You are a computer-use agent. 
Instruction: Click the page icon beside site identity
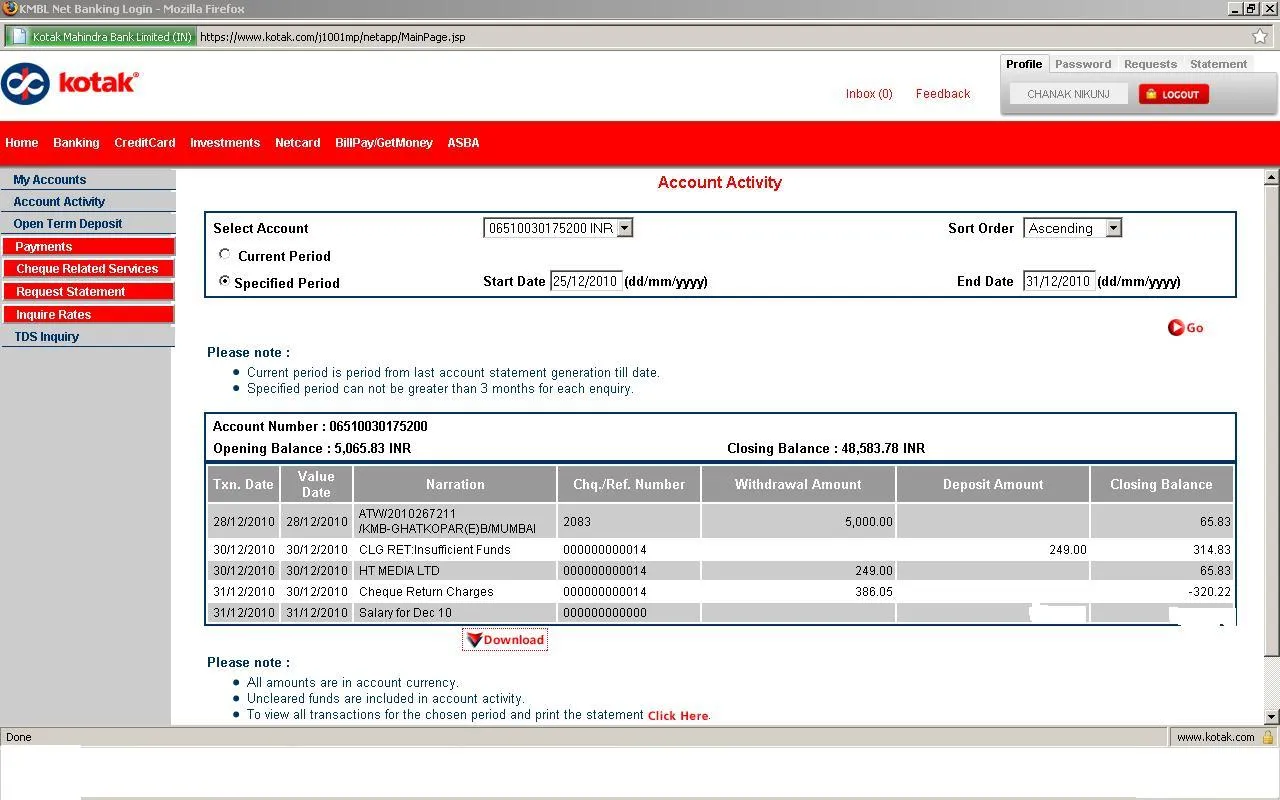[x=18, y=37]
